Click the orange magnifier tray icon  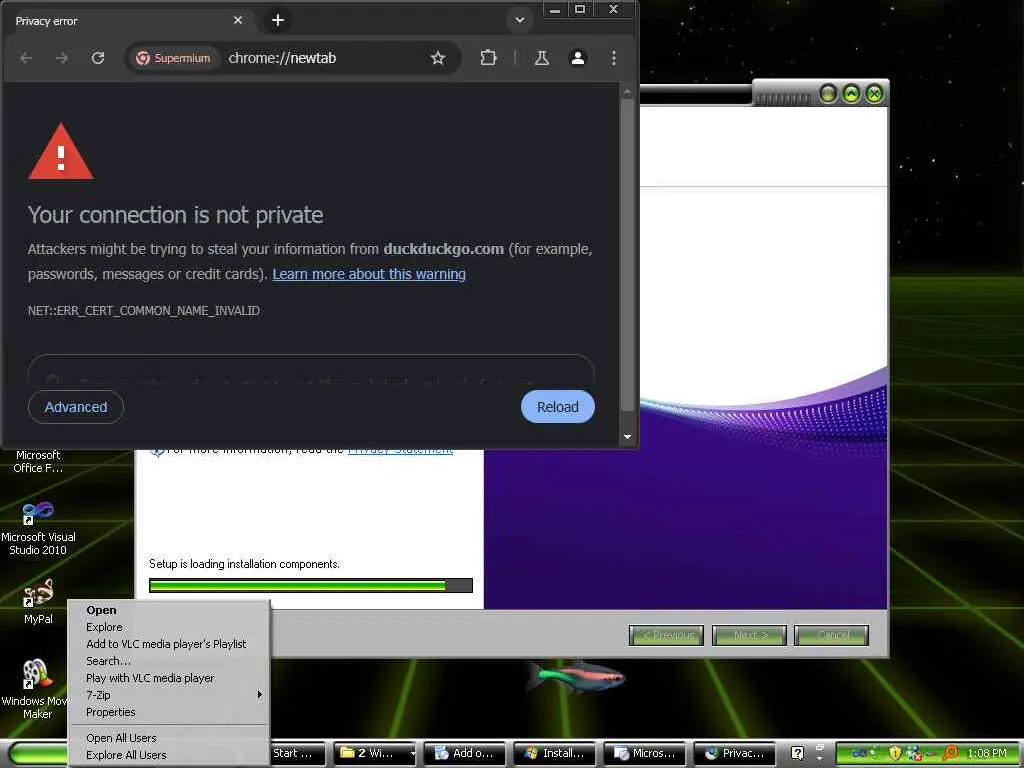tap(951, 753)
